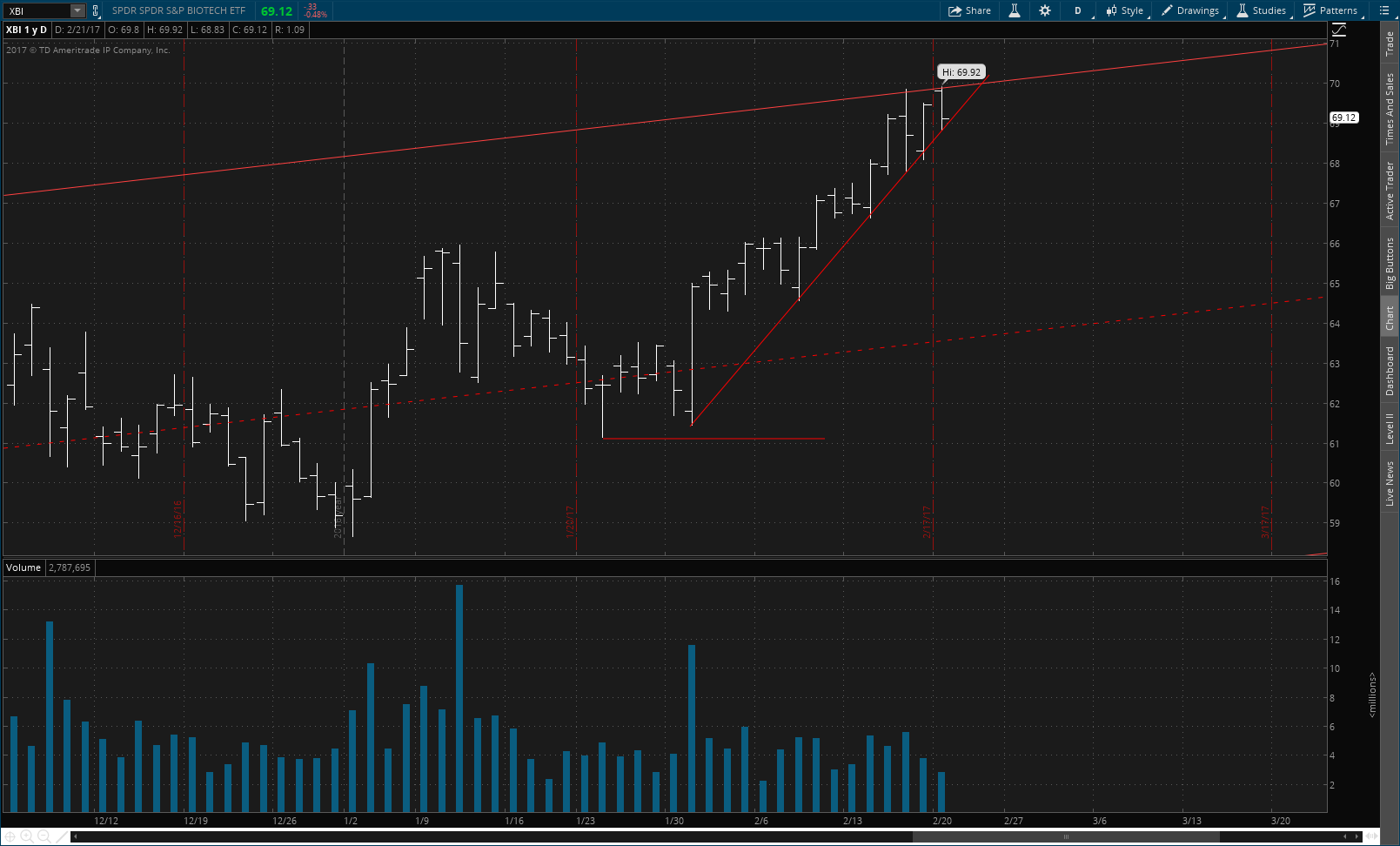Viewport: 1400px width, 846px height.
Task: Open the Live News side tab
Action: pyautogui.click(x=1390, y=483)
